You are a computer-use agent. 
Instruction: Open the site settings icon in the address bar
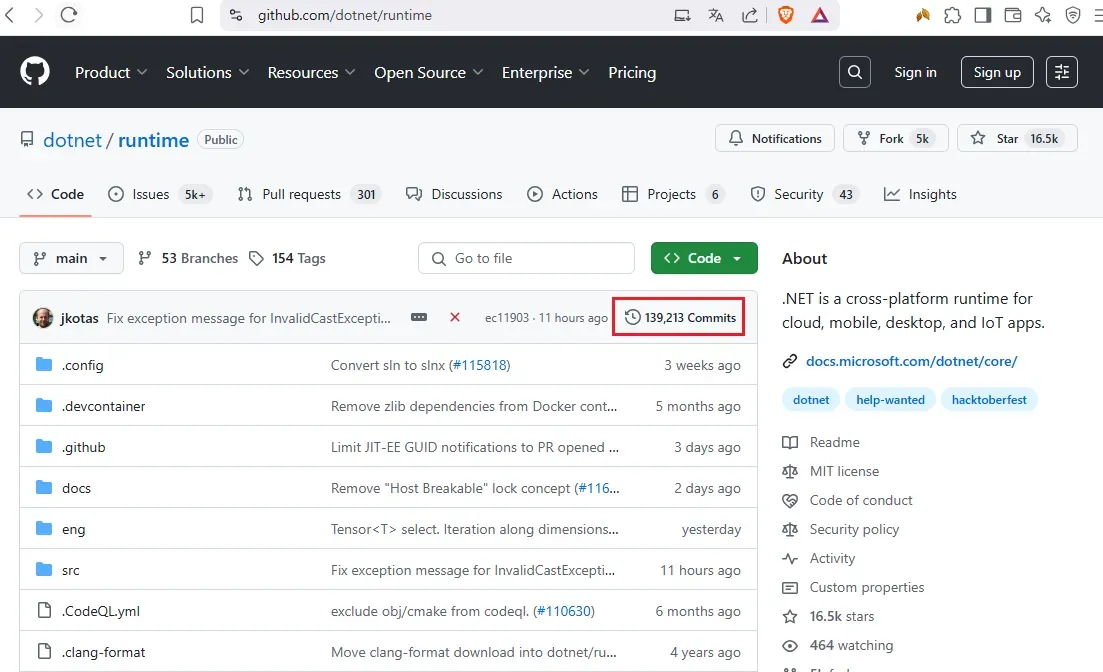coord(236,15)
